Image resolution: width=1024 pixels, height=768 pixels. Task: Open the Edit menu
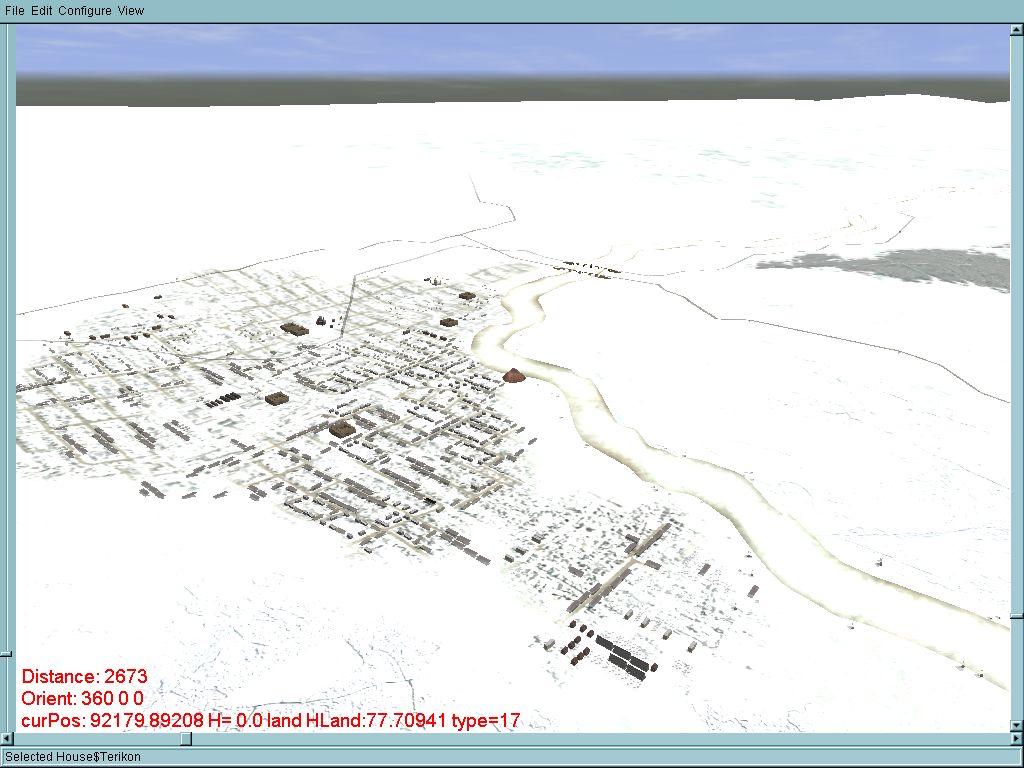point(41,10)
